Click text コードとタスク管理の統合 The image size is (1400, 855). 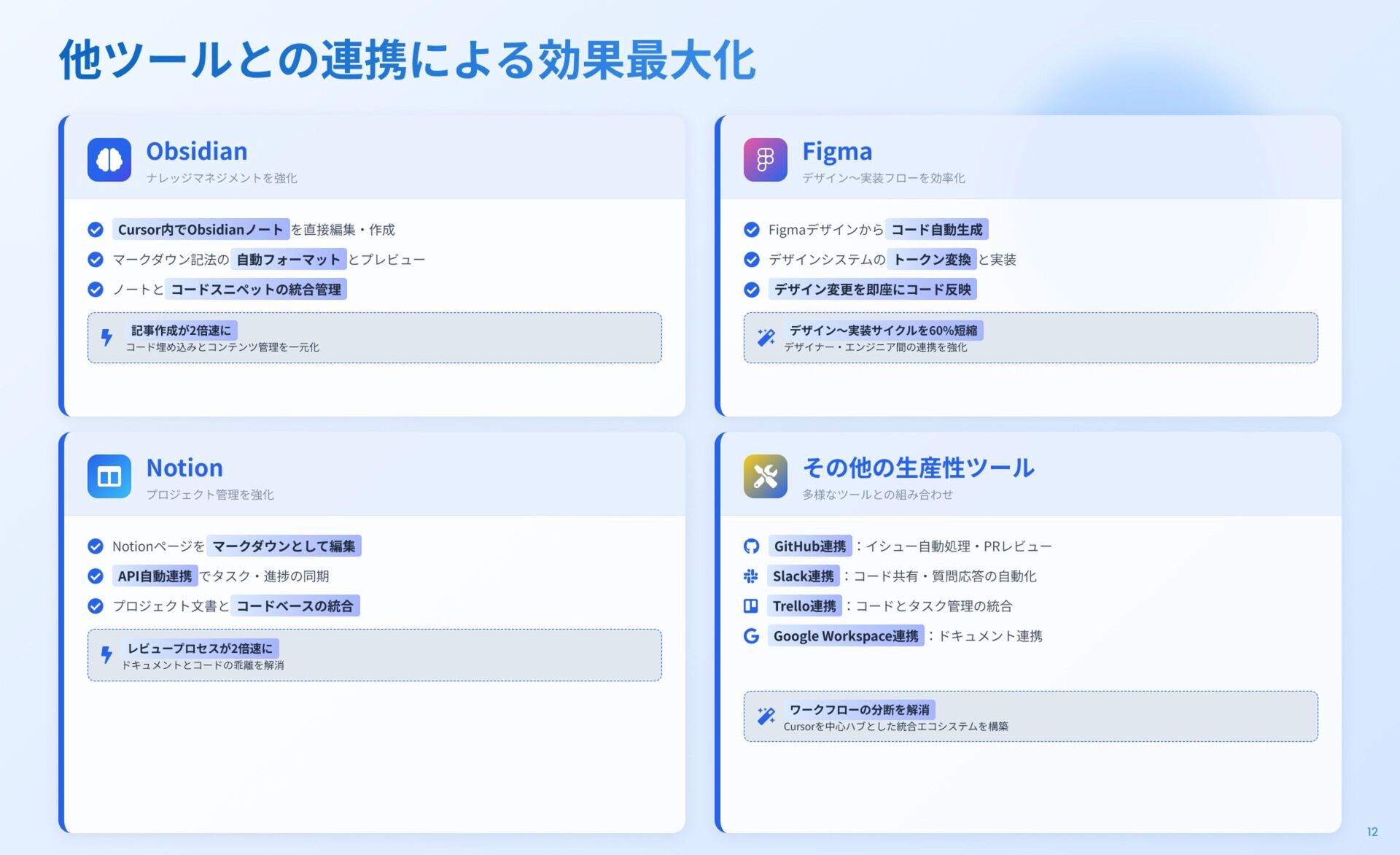pos(934,606)
